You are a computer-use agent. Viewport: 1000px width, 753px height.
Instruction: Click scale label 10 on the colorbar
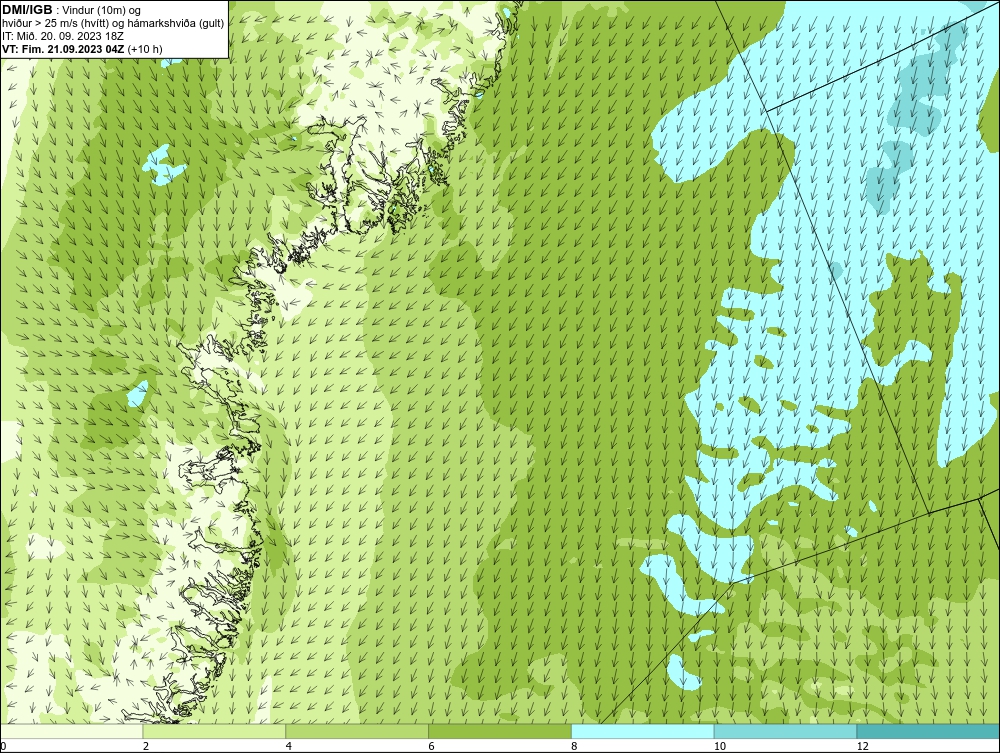(x=719, y=746)
